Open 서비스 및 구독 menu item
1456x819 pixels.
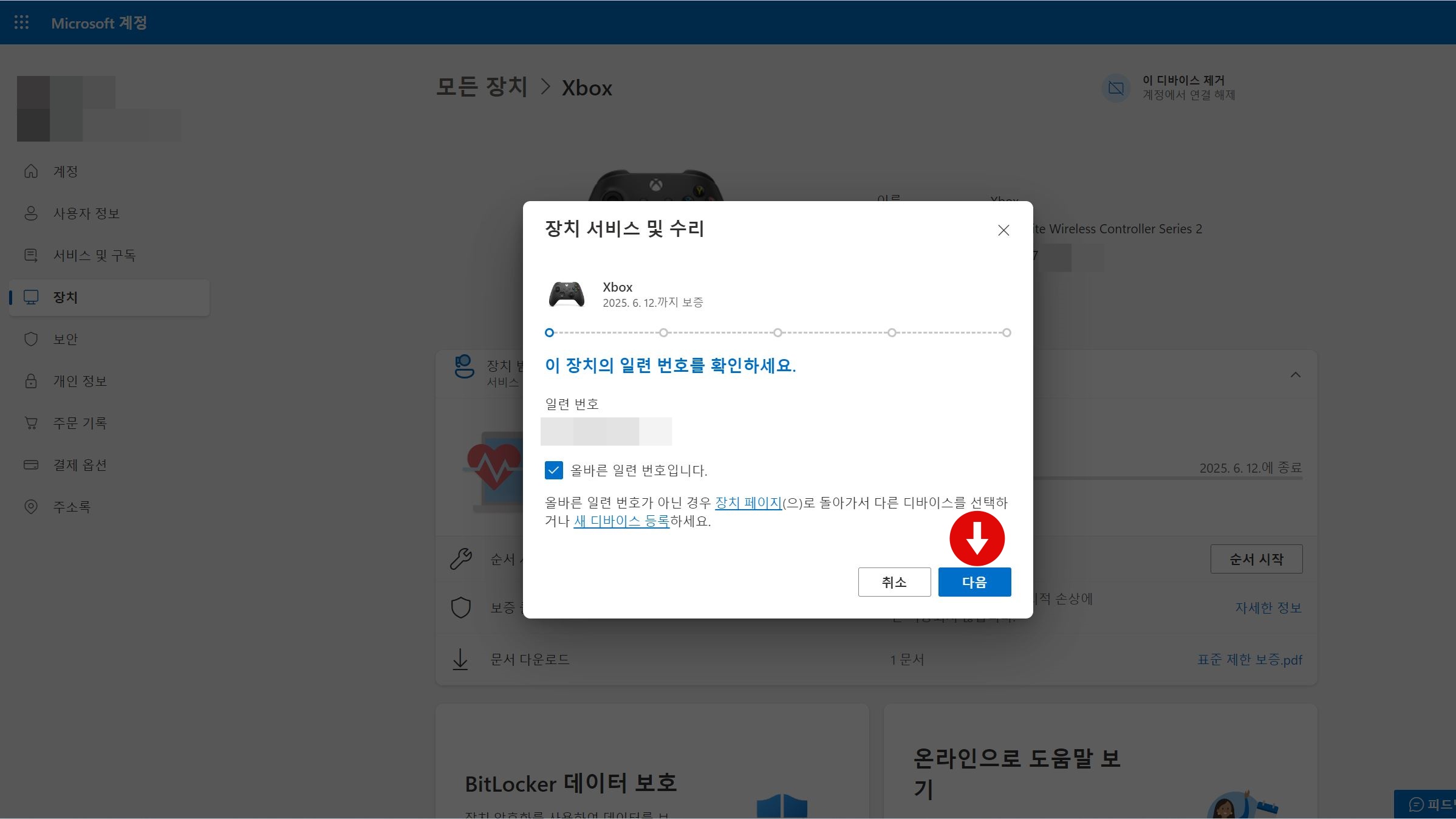pyautogui.click(x=94, y=255)
